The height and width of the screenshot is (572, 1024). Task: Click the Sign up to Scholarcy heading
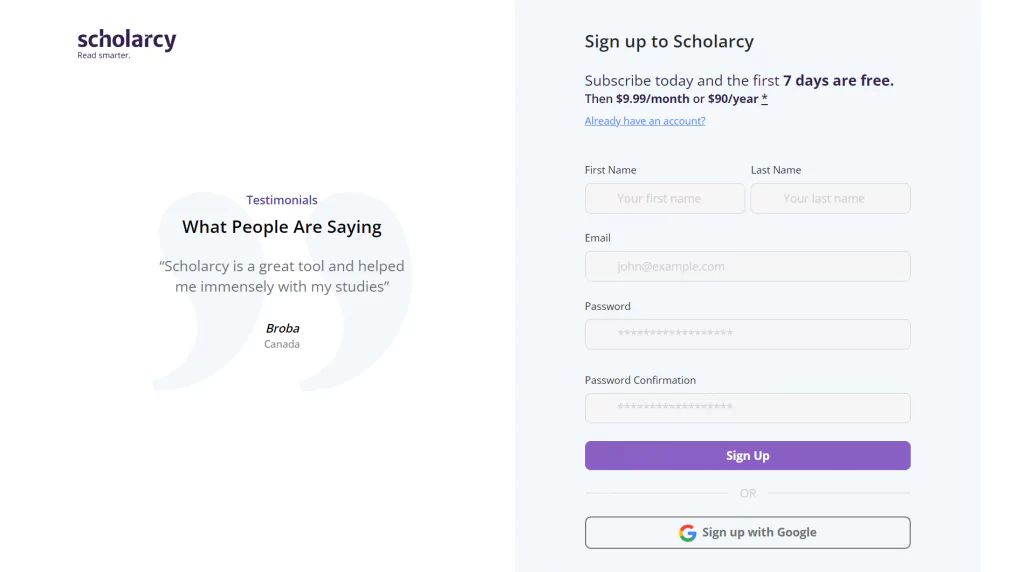coord(669,41)
